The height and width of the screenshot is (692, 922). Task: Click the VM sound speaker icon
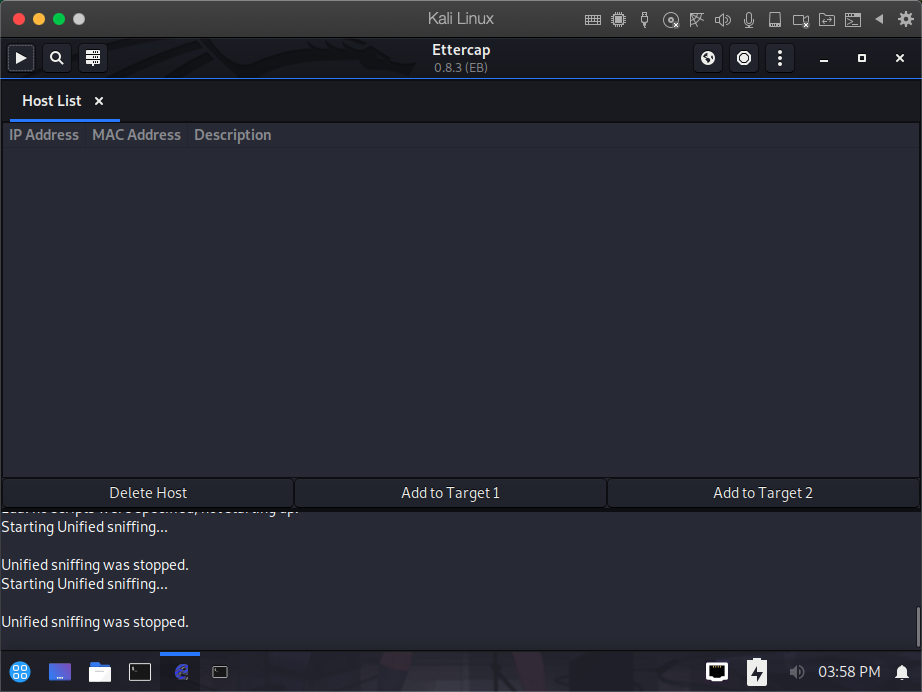[x=723, y=19]
